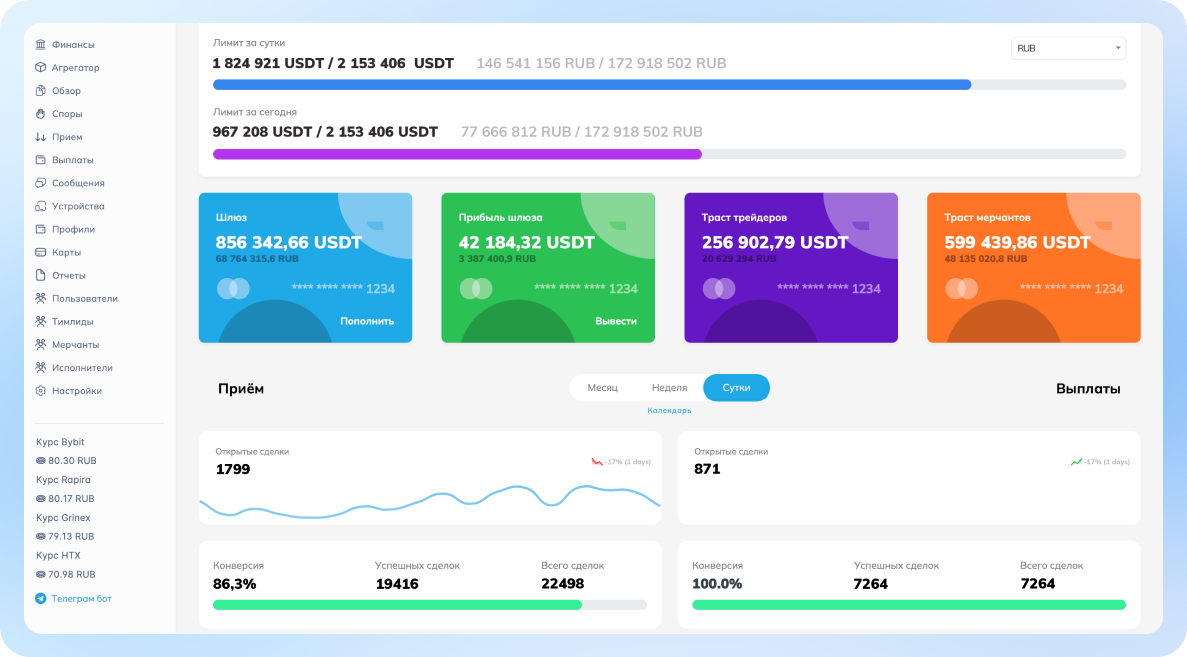
Task: Click the Выплаты wallet icon
Action: coord(41,160)
